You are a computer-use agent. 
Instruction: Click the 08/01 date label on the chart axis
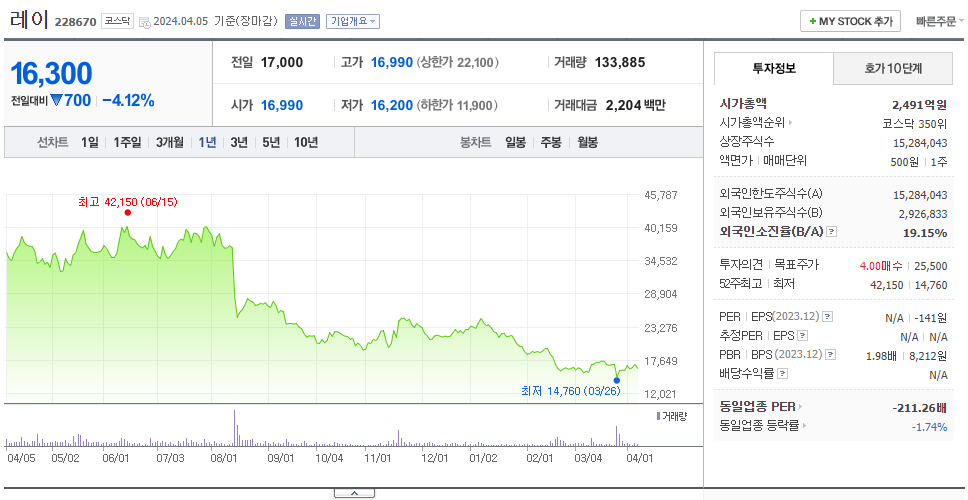click(x=224, y=459)
